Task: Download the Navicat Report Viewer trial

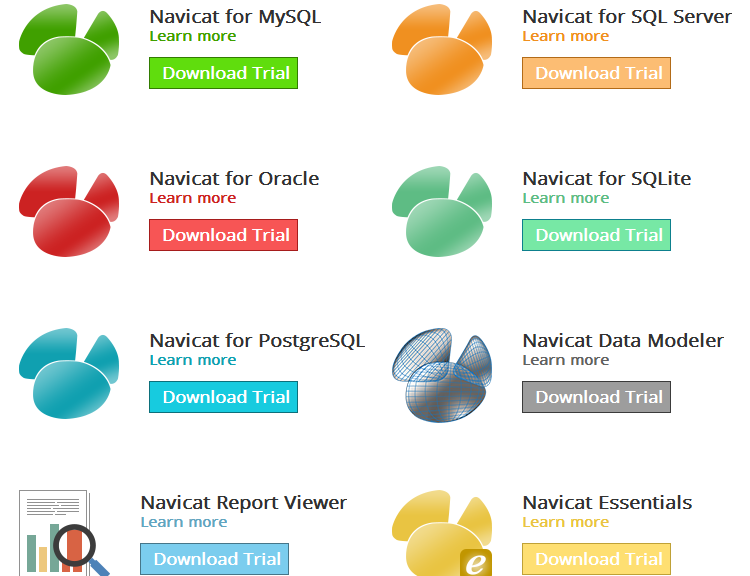Action: [x=214, y=559]
